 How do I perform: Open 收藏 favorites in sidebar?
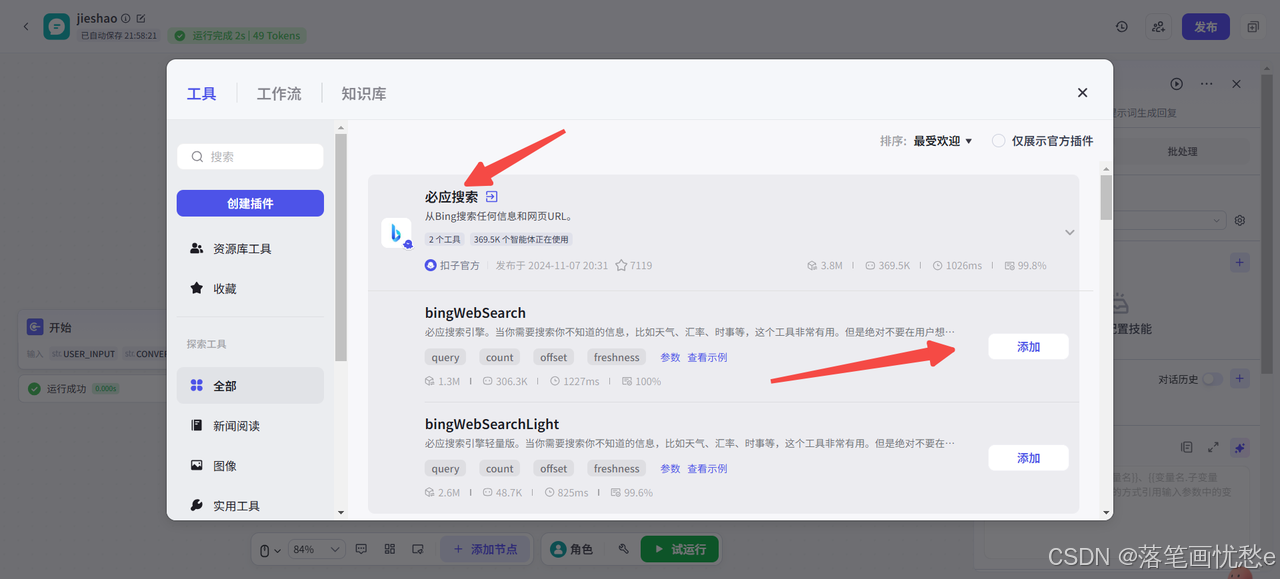[250, 288]
